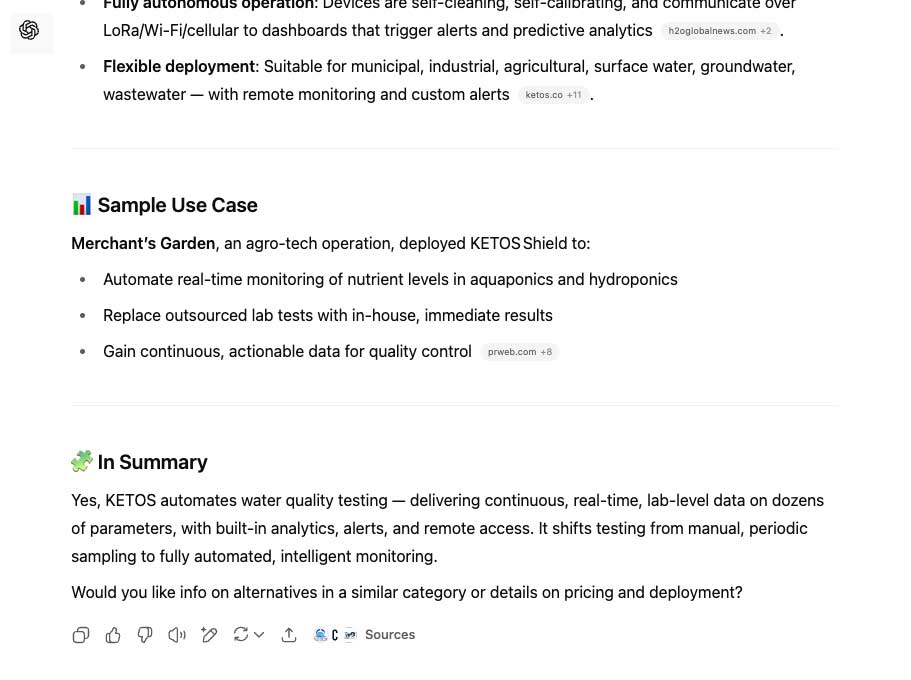Expand the regenerate model options chevron

(259, 635)
